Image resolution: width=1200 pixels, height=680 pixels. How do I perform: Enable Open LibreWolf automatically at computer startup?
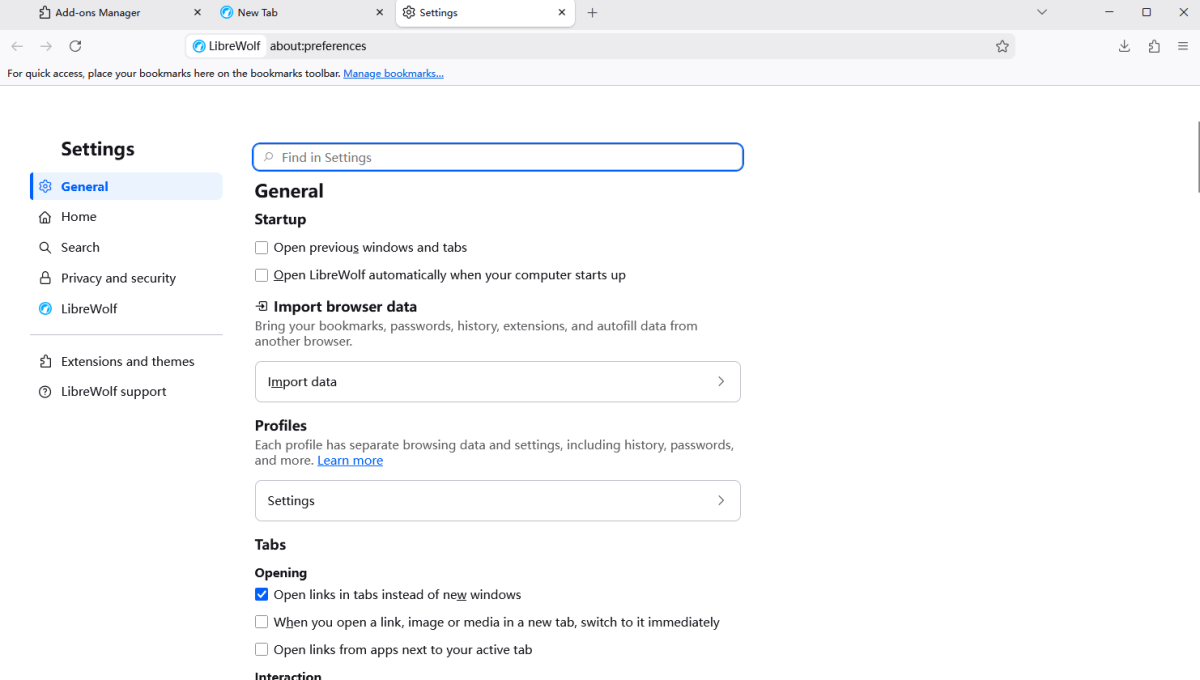[x=261, y=275]
